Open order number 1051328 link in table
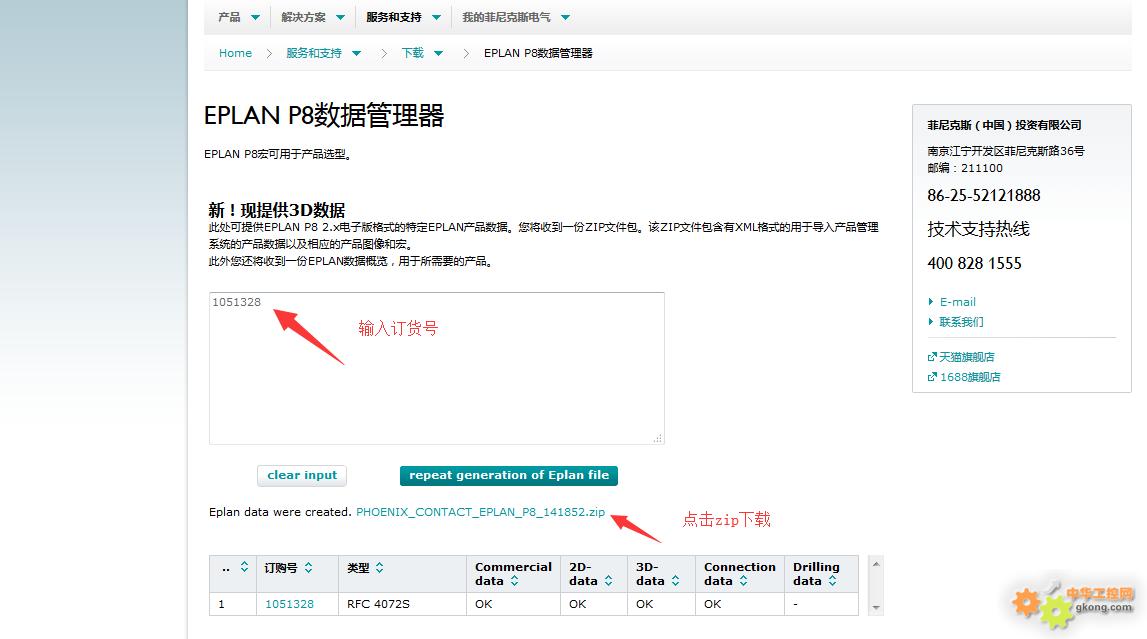The width and height of the screenshot is (1147, 639). 289,604
